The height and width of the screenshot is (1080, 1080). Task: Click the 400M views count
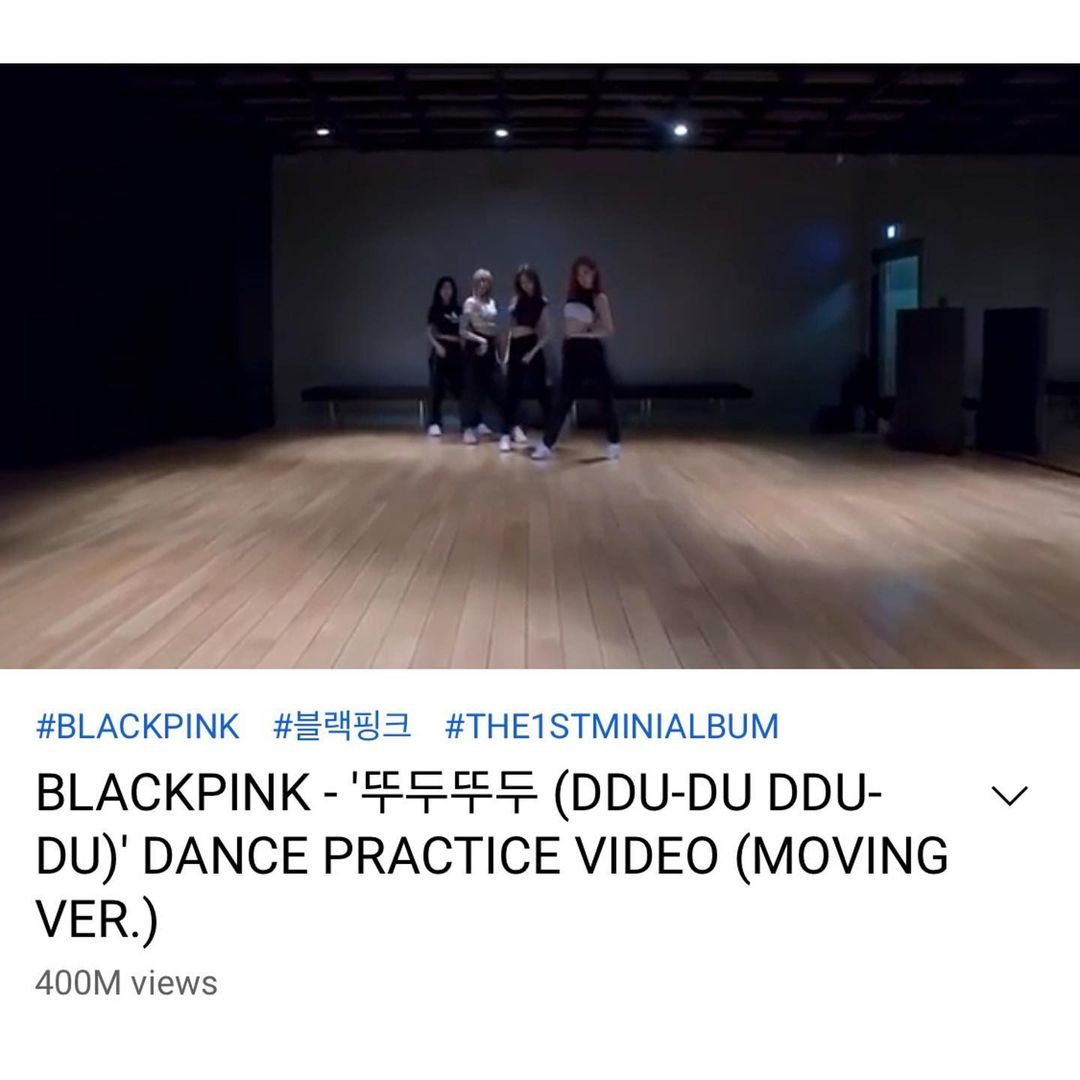[x=126, y=983]
